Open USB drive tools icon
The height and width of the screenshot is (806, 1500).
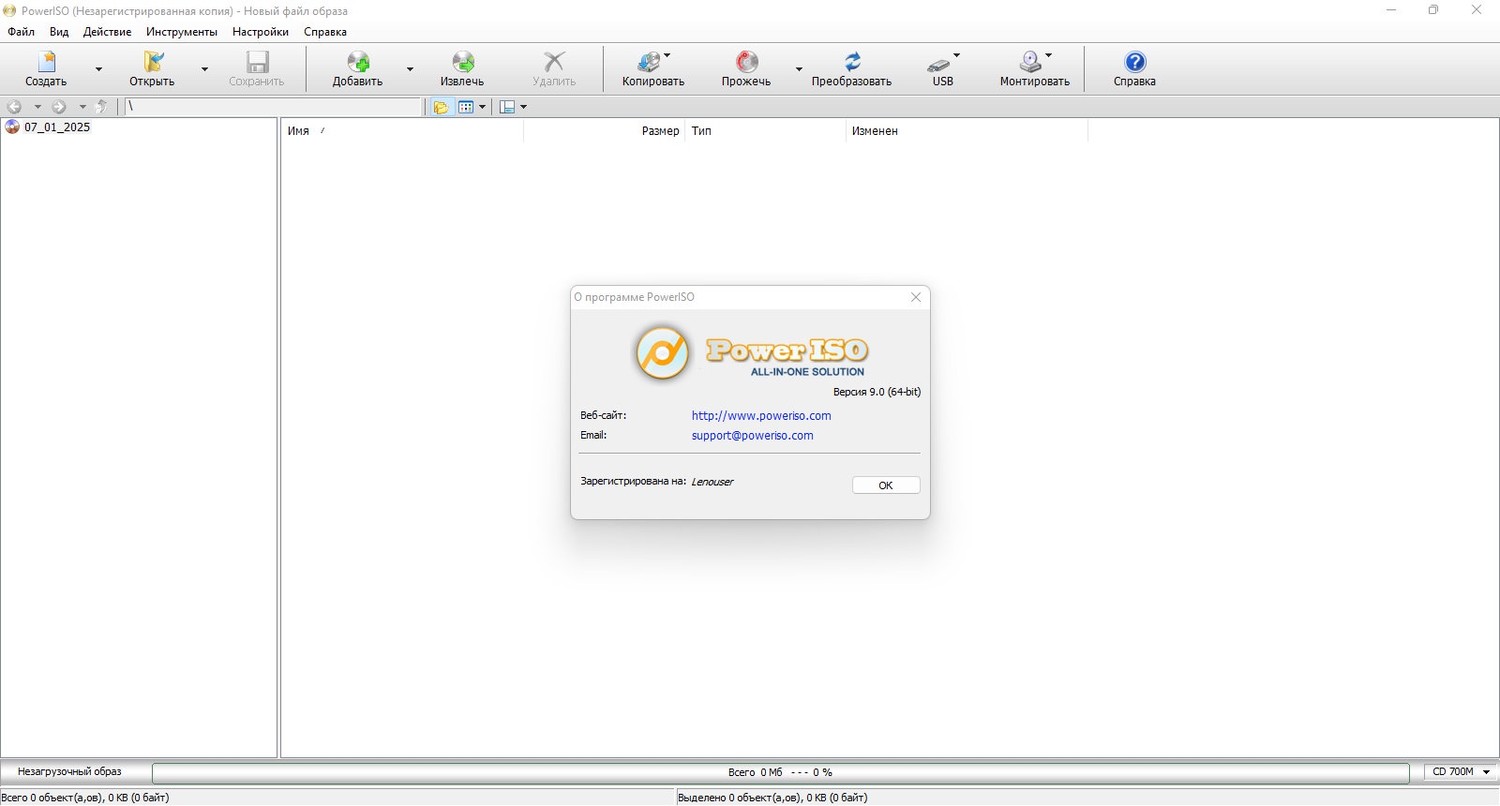coord(943,69)
